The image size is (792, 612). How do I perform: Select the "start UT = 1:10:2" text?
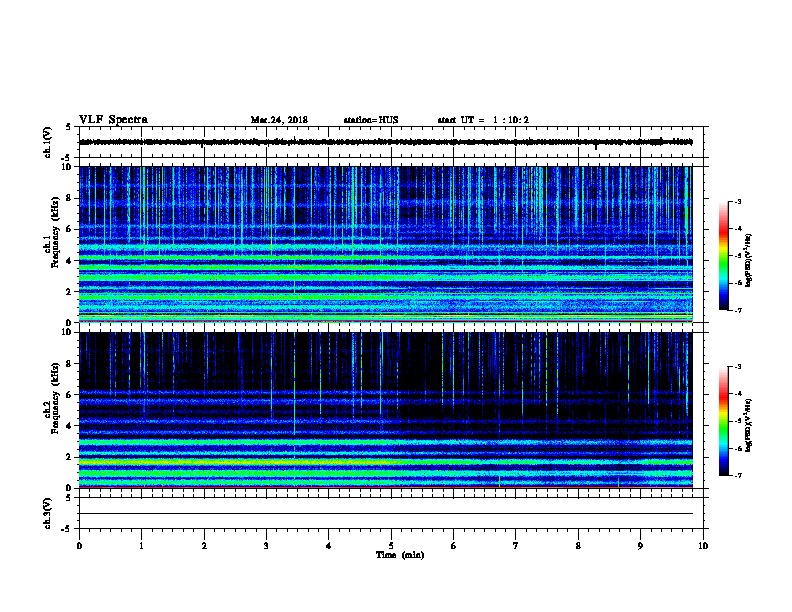coord(483,120)
